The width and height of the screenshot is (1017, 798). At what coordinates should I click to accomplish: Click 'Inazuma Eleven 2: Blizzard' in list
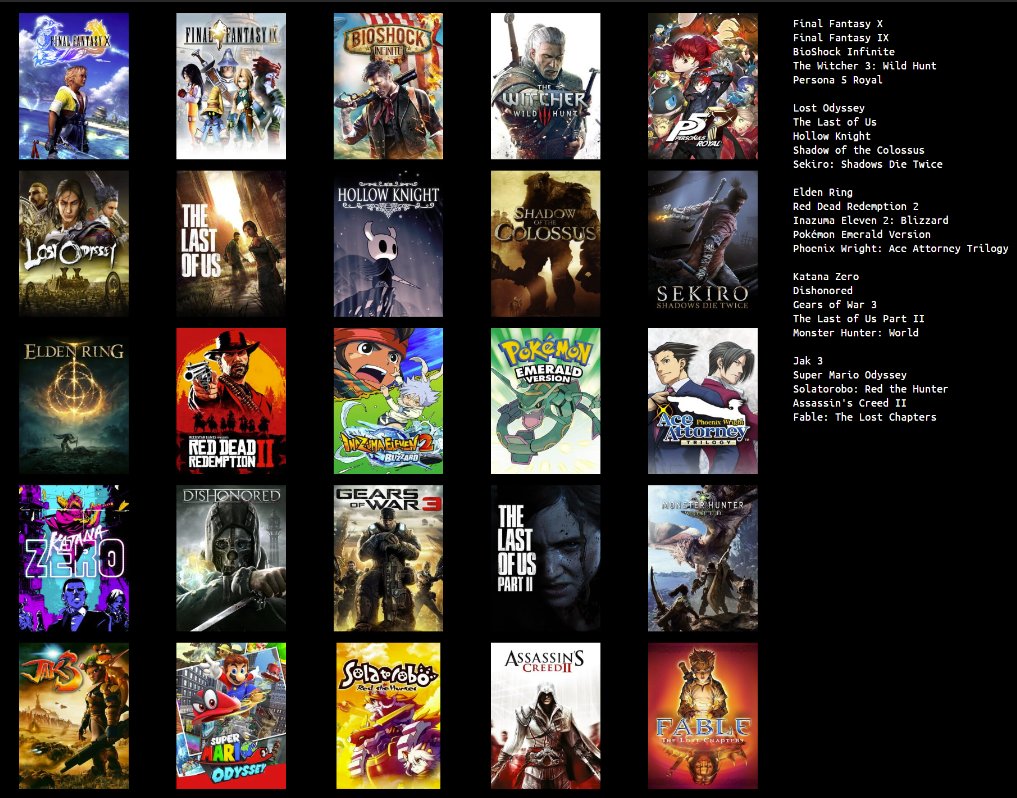click(x=870, y=221)
